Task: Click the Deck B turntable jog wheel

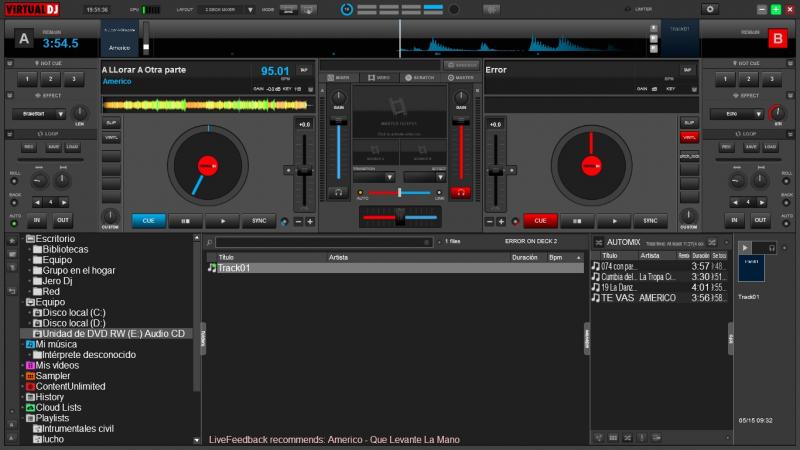Action: [591, 166]
